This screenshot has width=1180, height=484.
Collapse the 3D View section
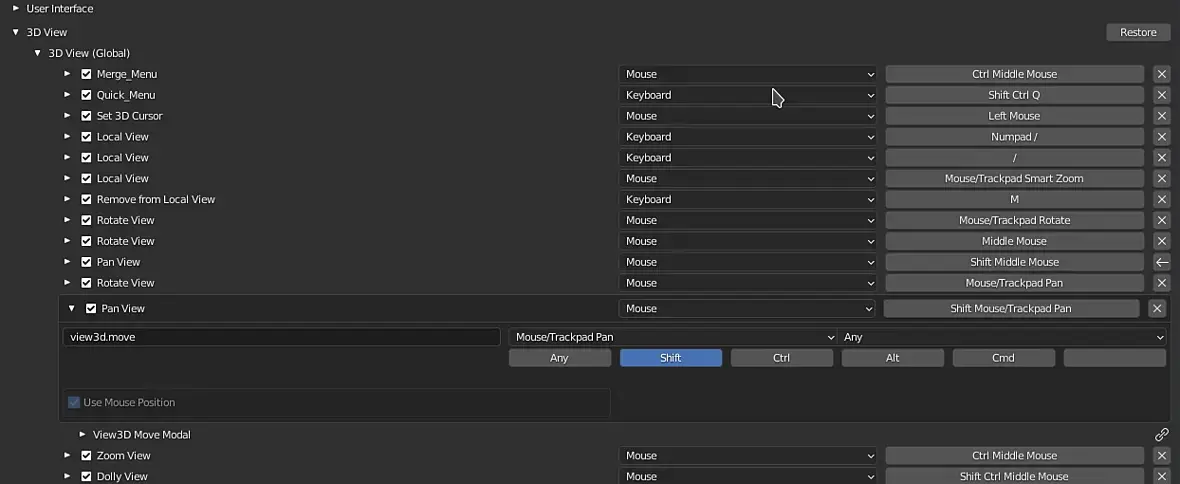point(15,32)
